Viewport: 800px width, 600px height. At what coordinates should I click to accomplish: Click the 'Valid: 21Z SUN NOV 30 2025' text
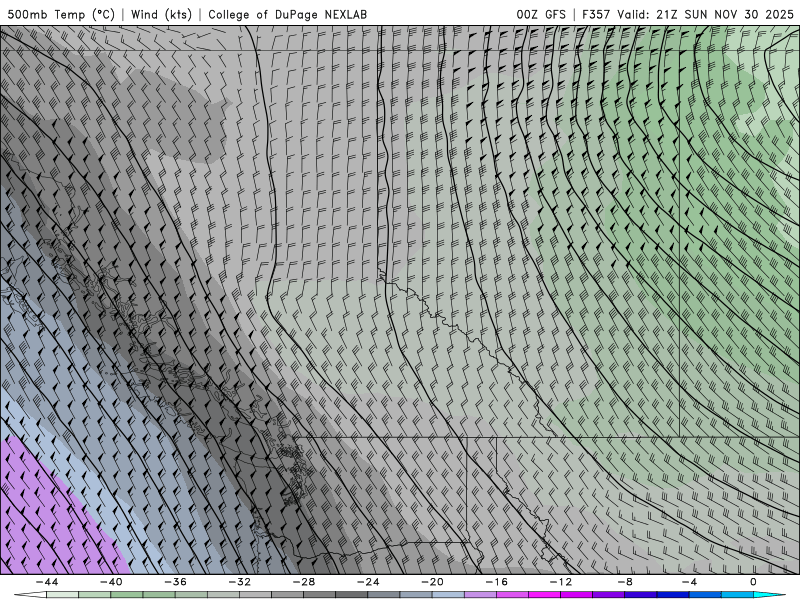tap(705, 14)
